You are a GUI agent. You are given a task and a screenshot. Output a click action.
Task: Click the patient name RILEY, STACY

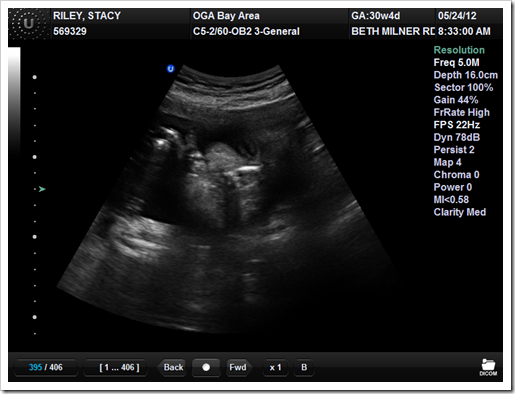(x=87, y=16)
